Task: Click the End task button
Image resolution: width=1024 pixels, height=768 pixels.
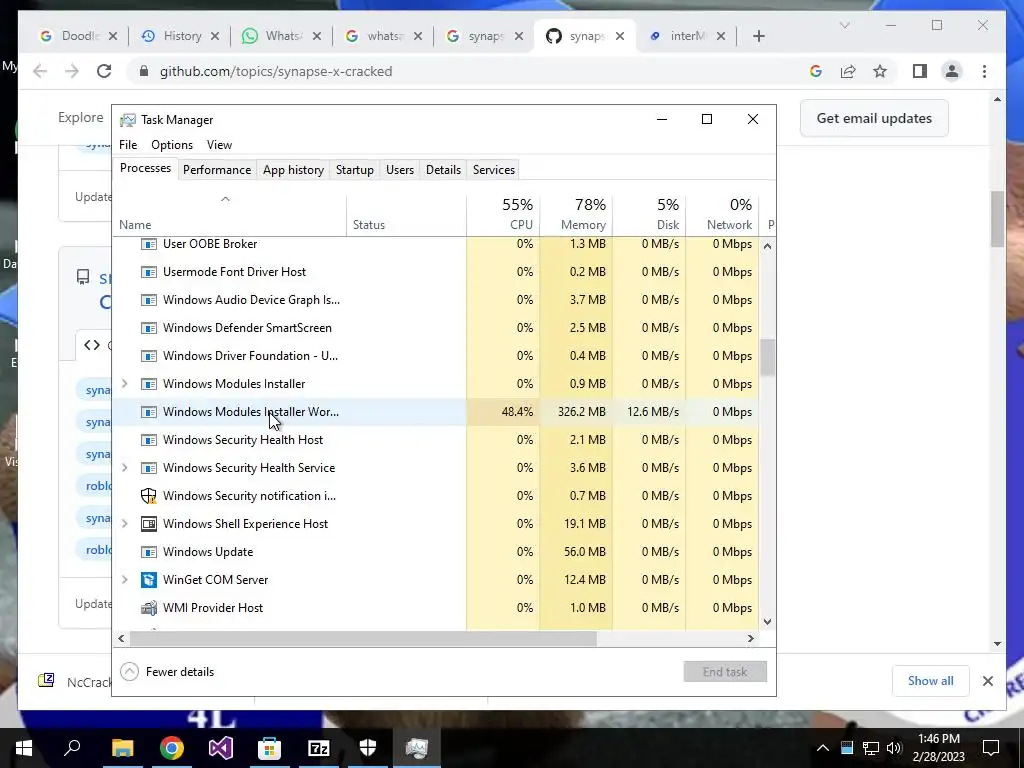Action: (x=725, y=671)
